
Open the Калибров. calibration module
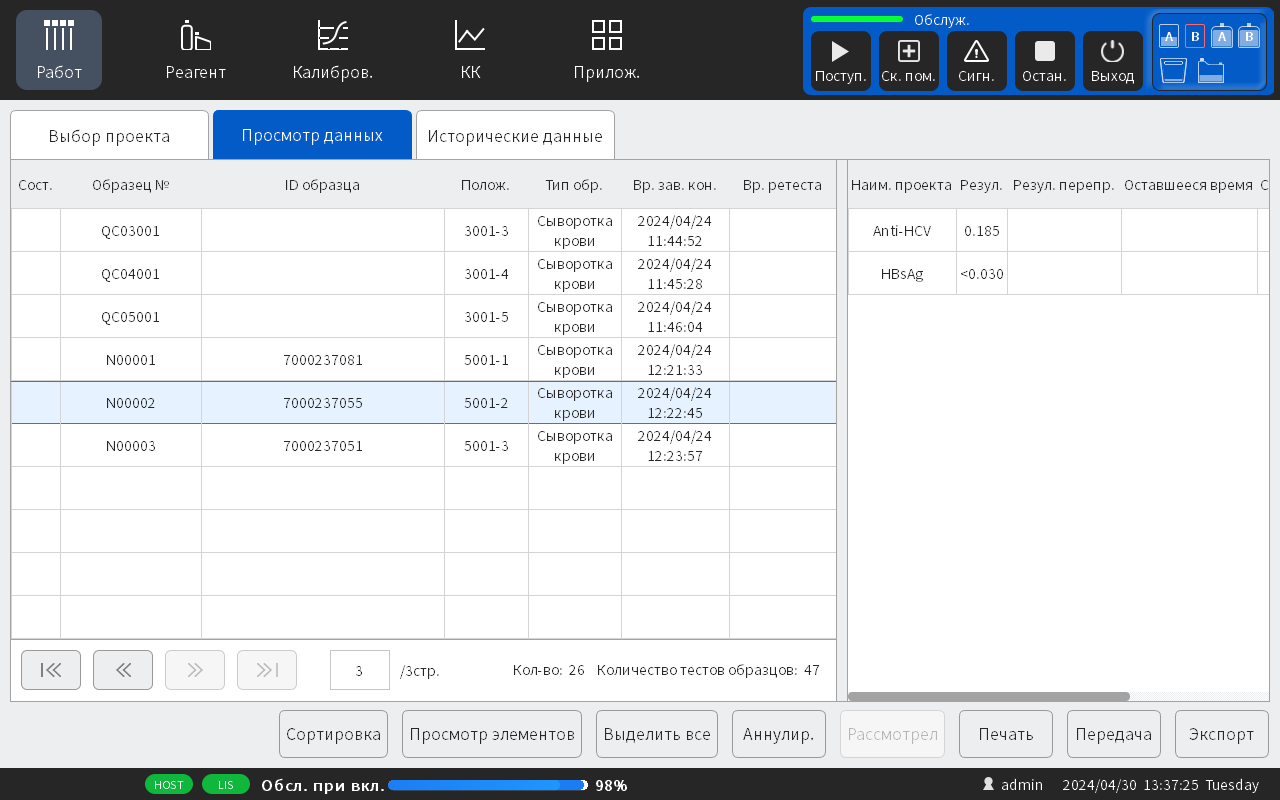point(332,50)
